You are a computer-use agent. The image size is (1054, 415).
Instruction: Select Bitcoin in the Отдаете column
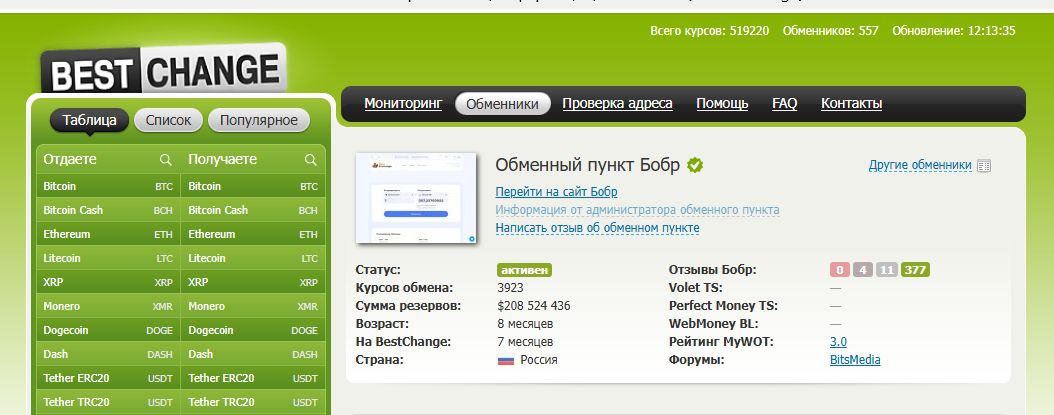pyautogui.click(x=108, y=186)
